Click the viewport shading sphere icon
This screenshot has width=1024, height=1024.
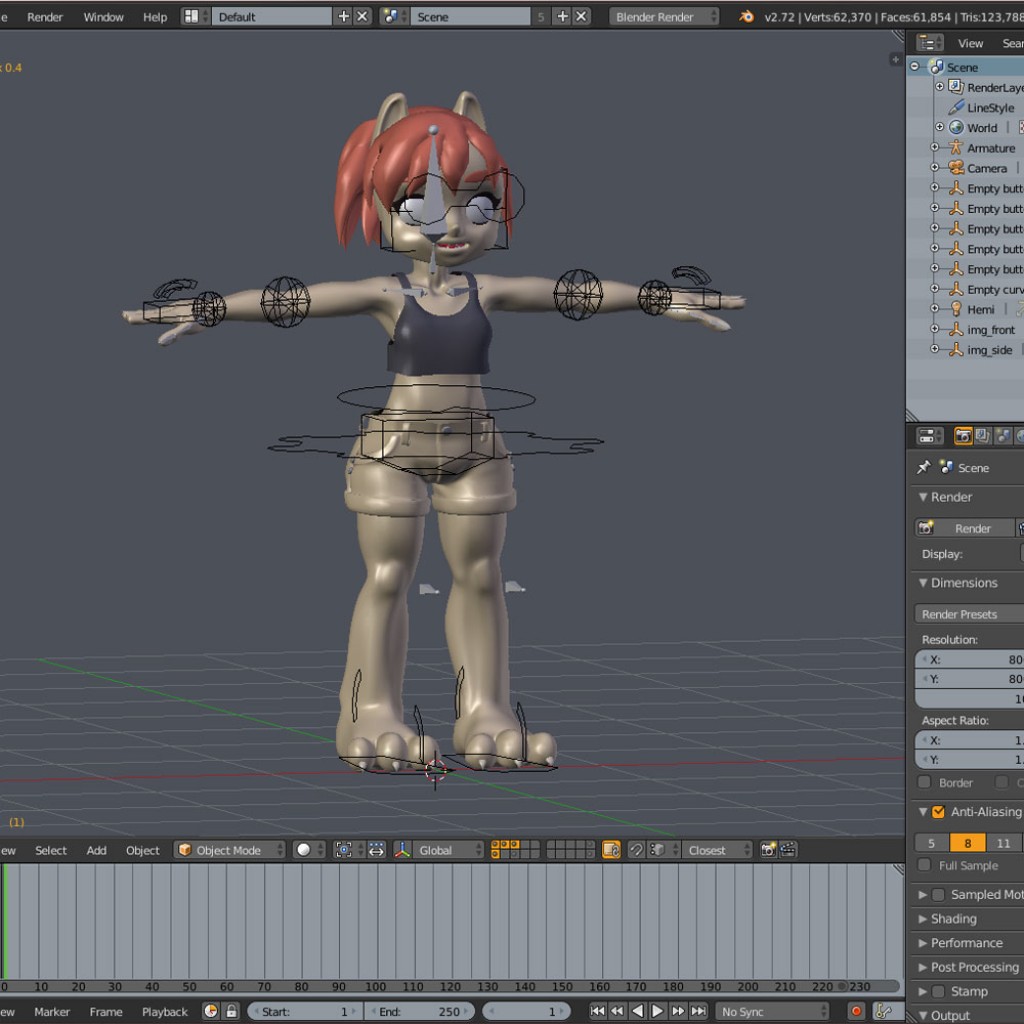(305, 849)
